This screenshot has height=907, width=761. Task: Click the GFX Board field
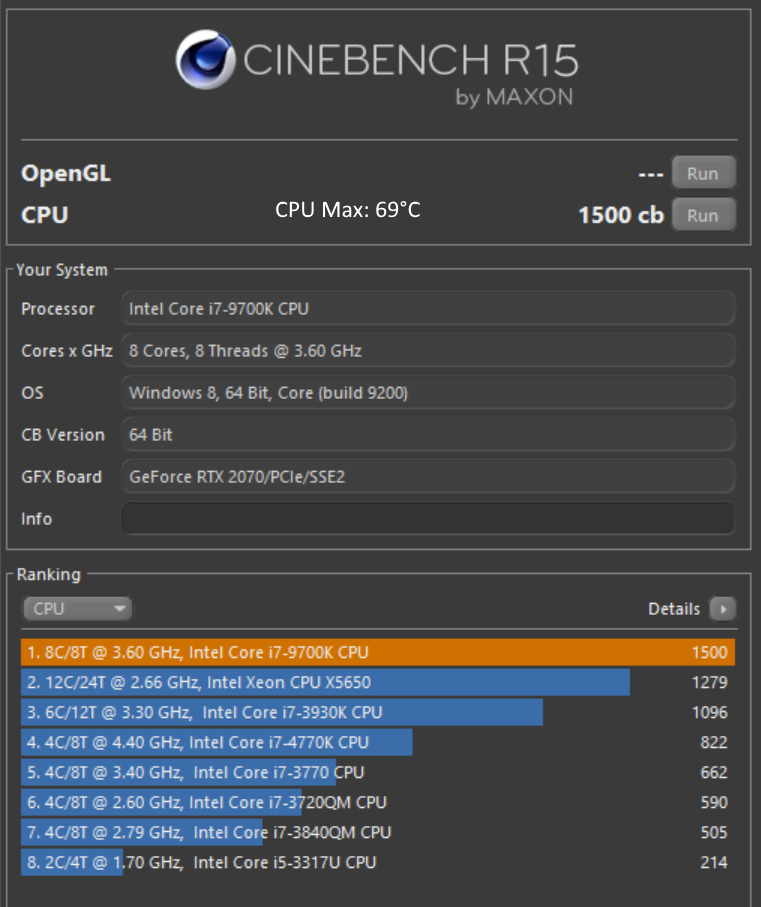(428, 477)
